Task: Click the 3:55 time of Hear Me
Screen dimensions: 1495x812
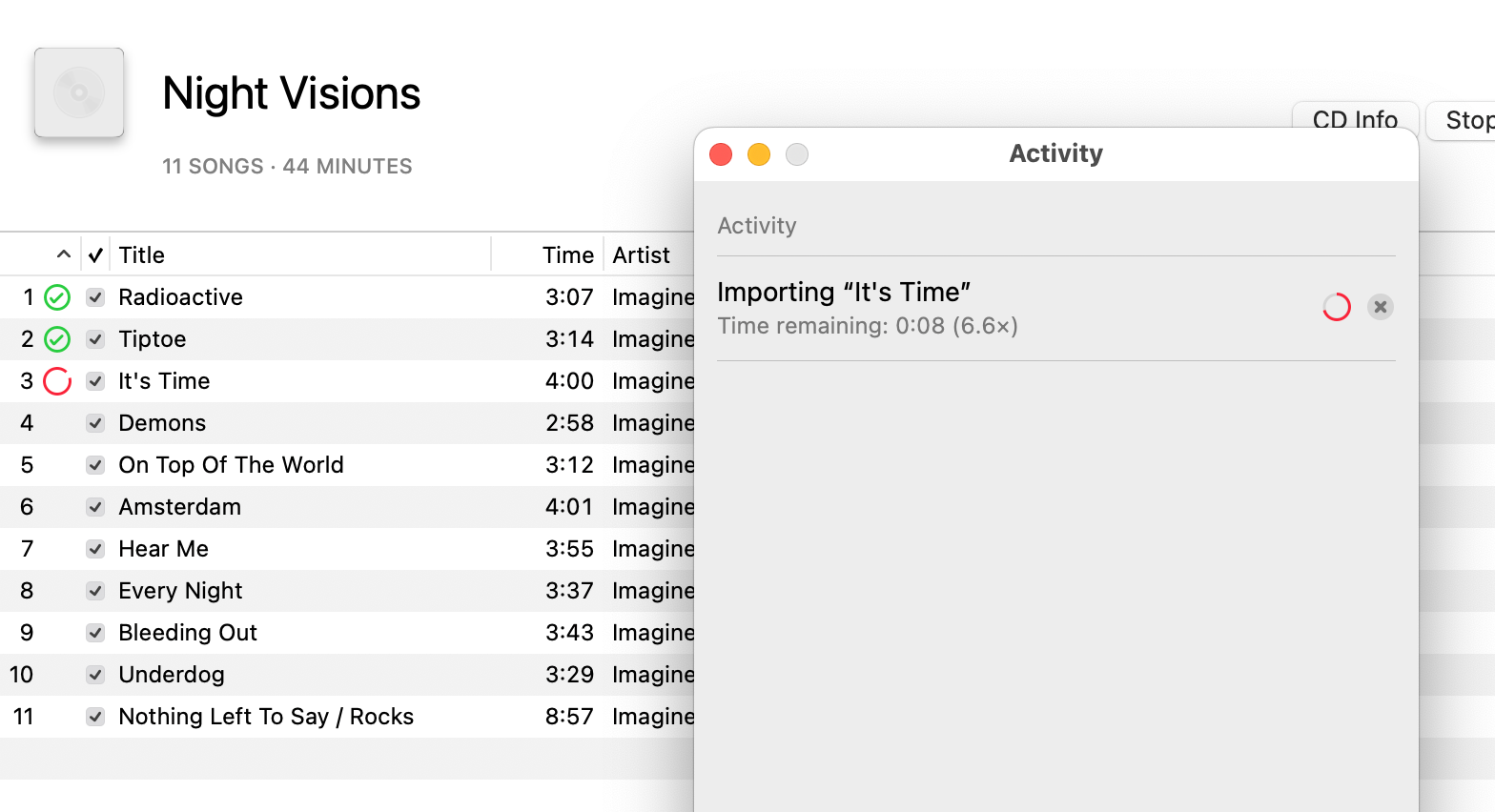Action: click(x=569, y=549)
